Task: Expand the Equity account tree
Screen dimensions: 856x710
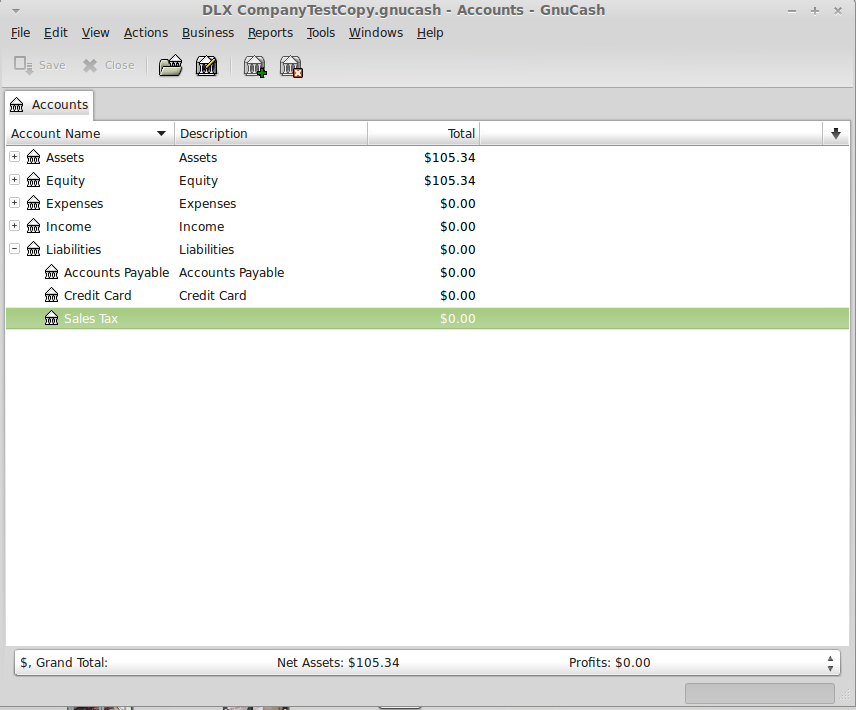Action: coord(15,180)
